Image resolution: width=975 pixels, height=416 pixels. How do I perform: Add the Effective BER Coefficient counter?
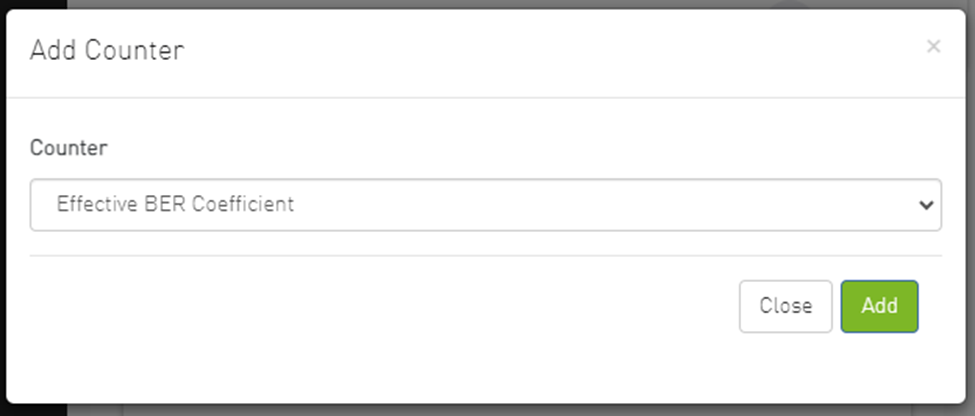click(x=879, y=306)
